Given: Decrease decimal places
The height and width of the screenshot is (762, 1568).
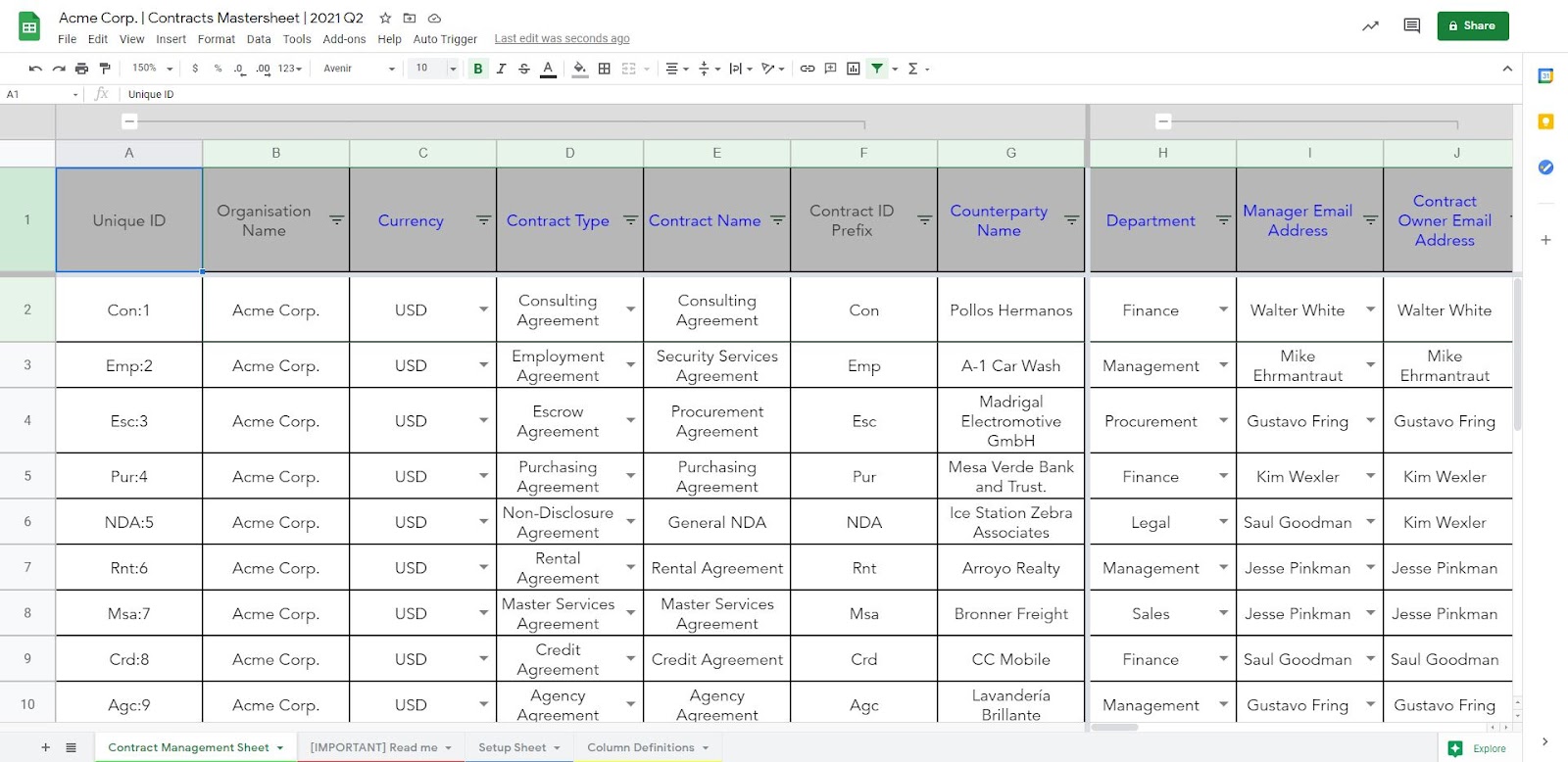Looking at the screenshot, I should click(239, 69).
